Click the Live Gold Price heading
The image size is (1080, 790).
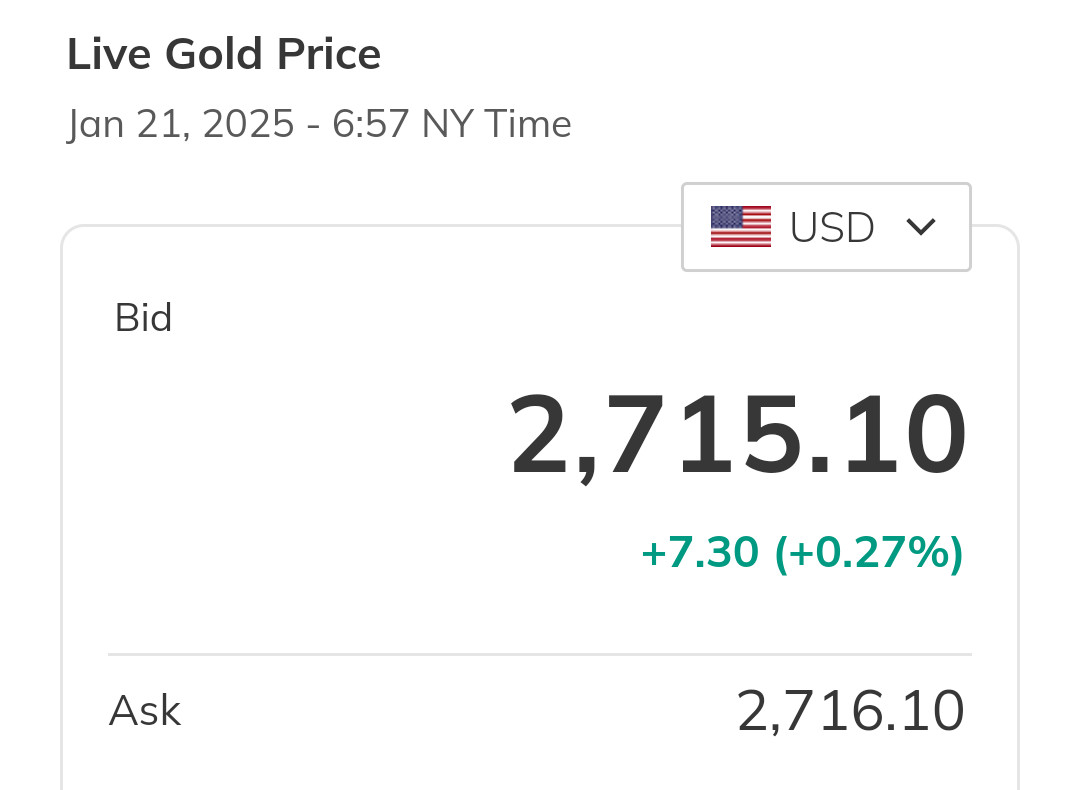pos(224,54)
